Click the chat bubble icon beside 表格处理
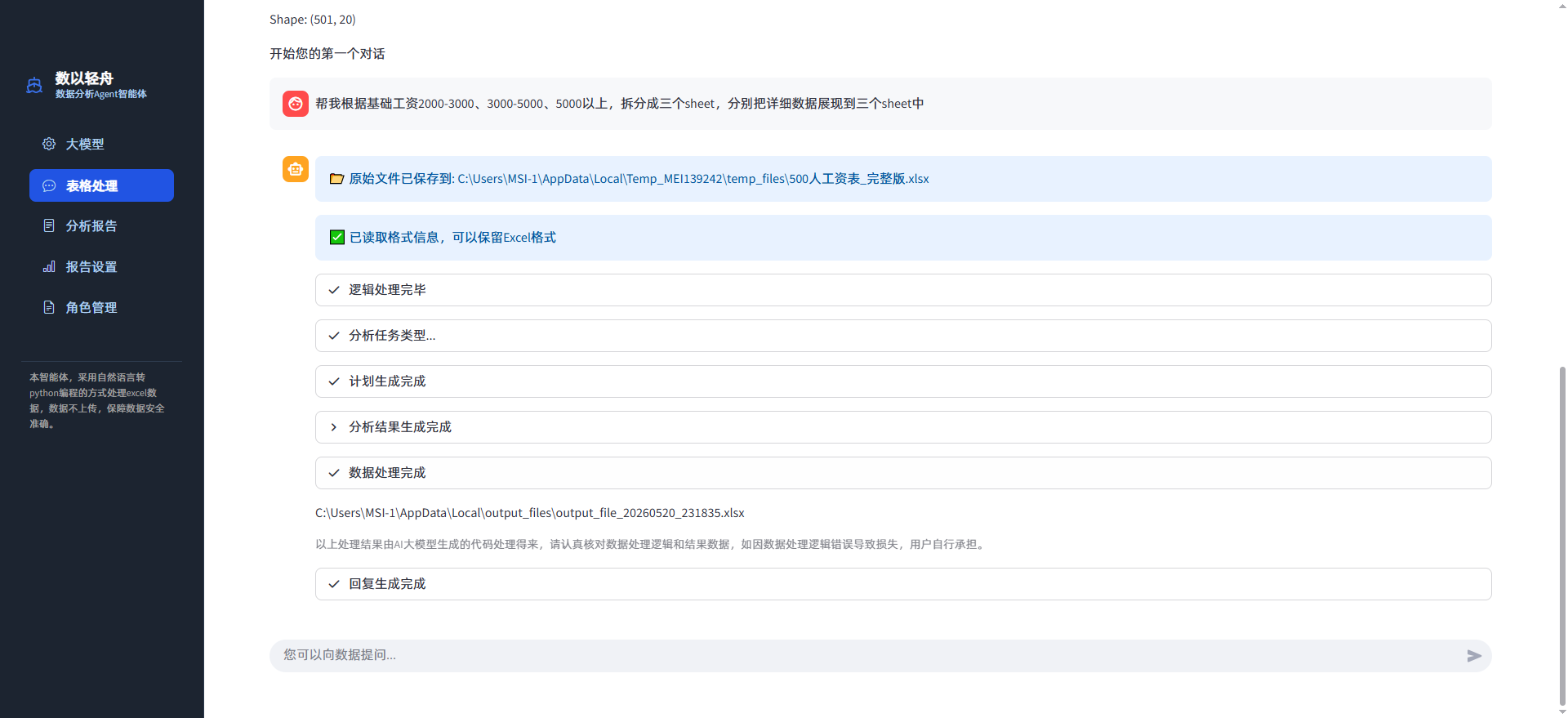 [x=49, y=185]
